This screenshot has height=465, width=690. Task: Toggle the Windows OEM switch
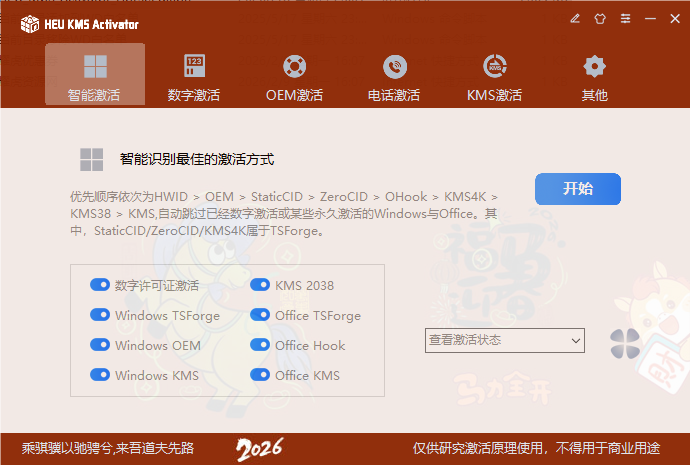click(x=100, y=345)
